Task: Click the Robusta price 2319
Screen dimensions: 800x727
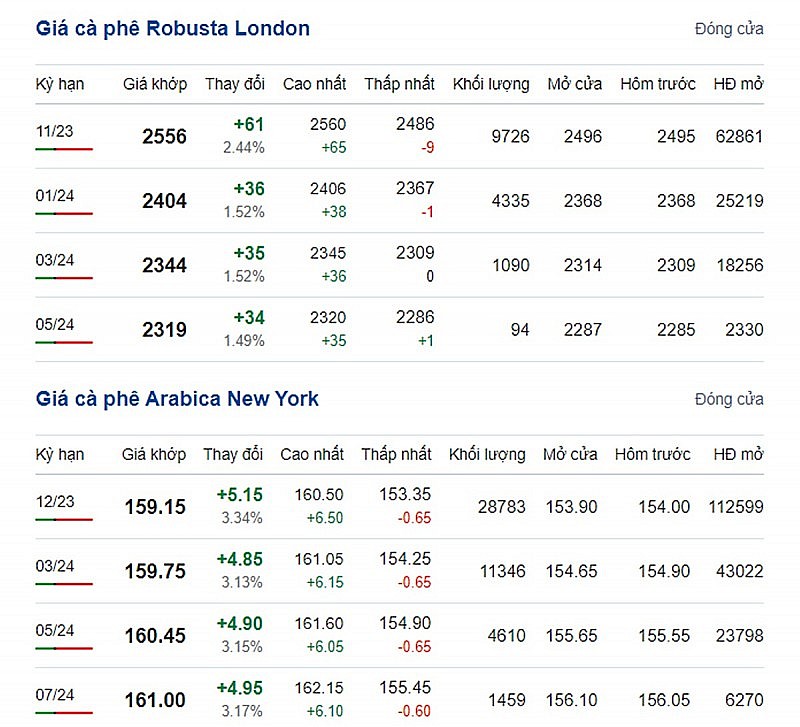Action: click(164, 330)
